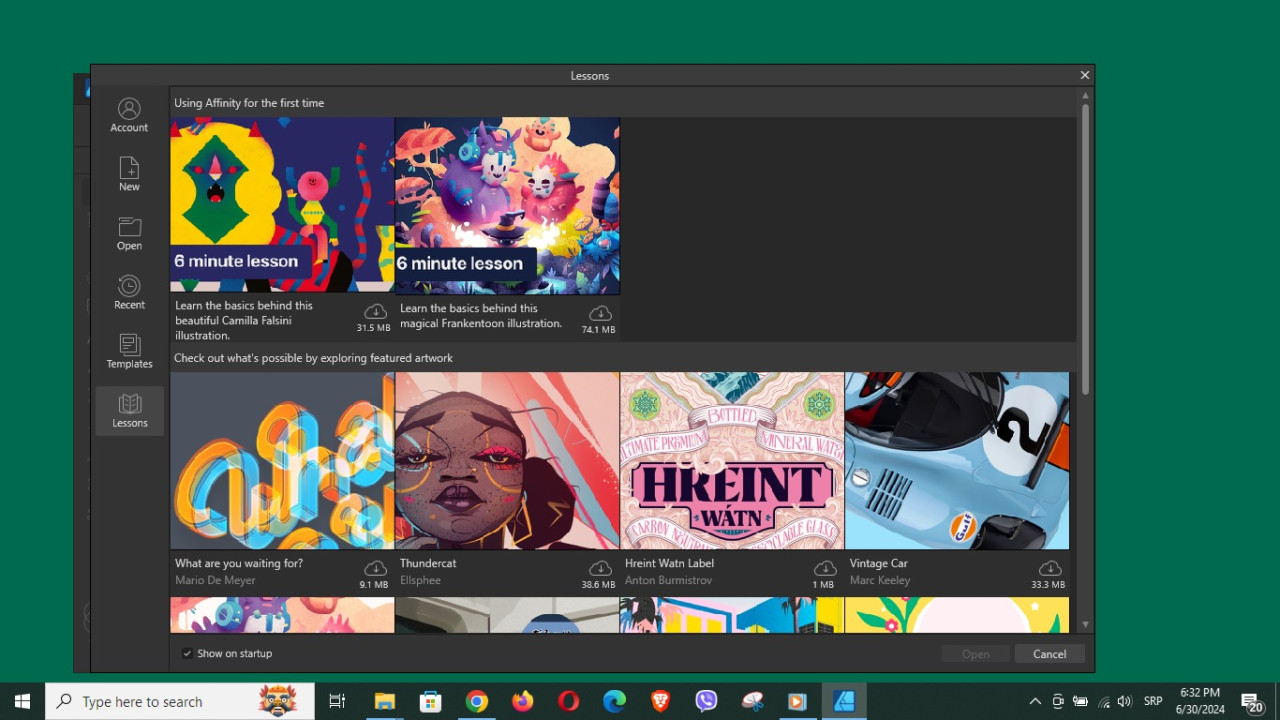
Task: Switch SRP input language
Action: (1153, 701)
